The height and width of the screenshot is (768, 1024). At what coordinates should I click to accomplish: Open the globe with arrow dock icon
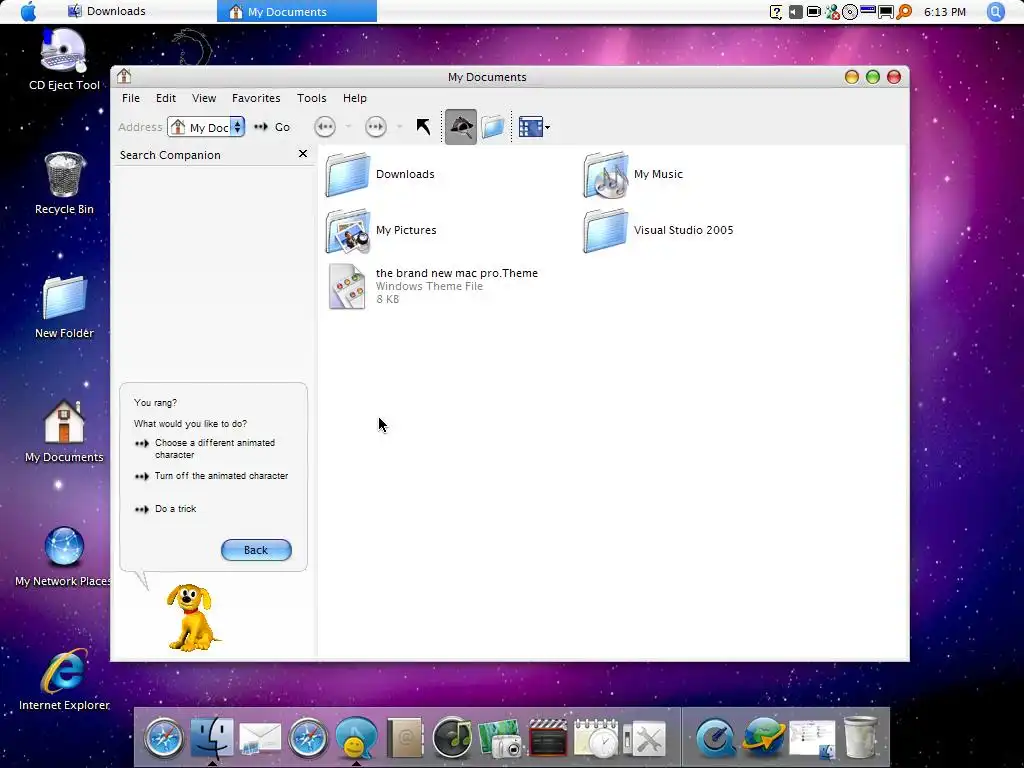[x=763, y=738]
